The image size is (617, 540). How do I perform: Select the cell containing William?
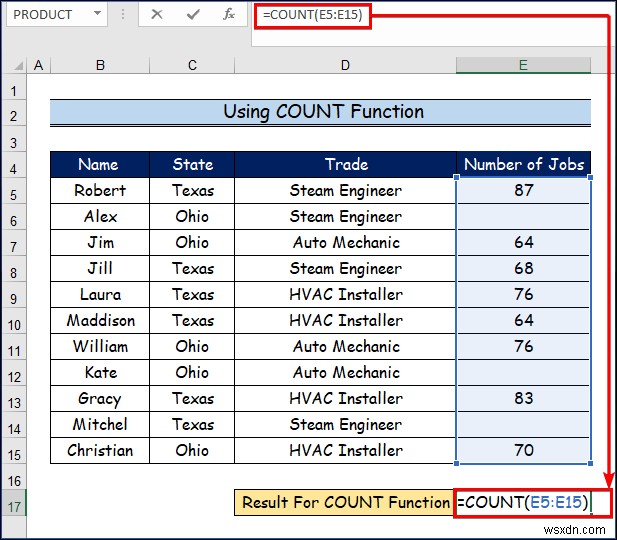click(x=100, y=346)
